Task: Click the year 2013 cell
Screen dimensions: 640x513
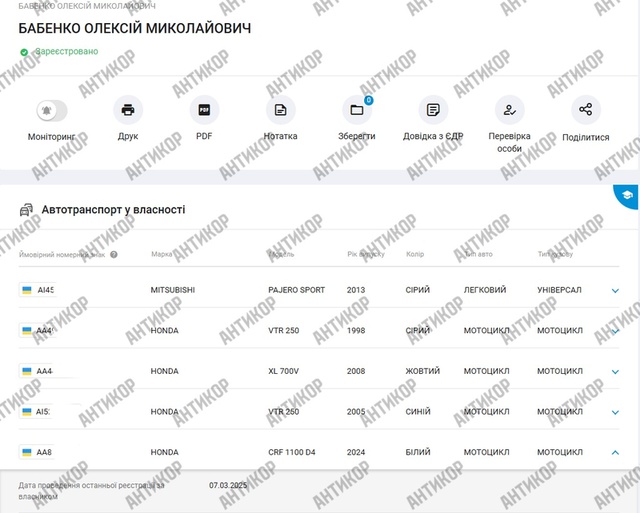Action: (x=356, y=290)
